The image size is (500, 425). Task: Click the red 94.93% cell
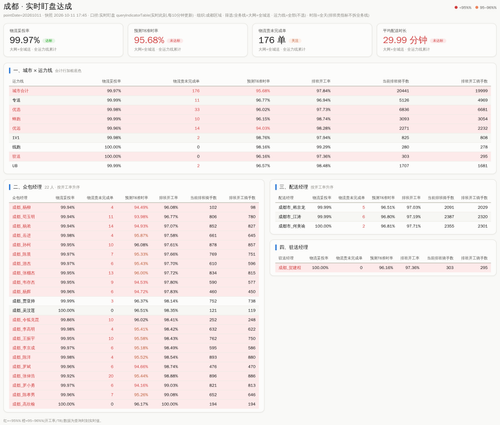coord(141,226)
